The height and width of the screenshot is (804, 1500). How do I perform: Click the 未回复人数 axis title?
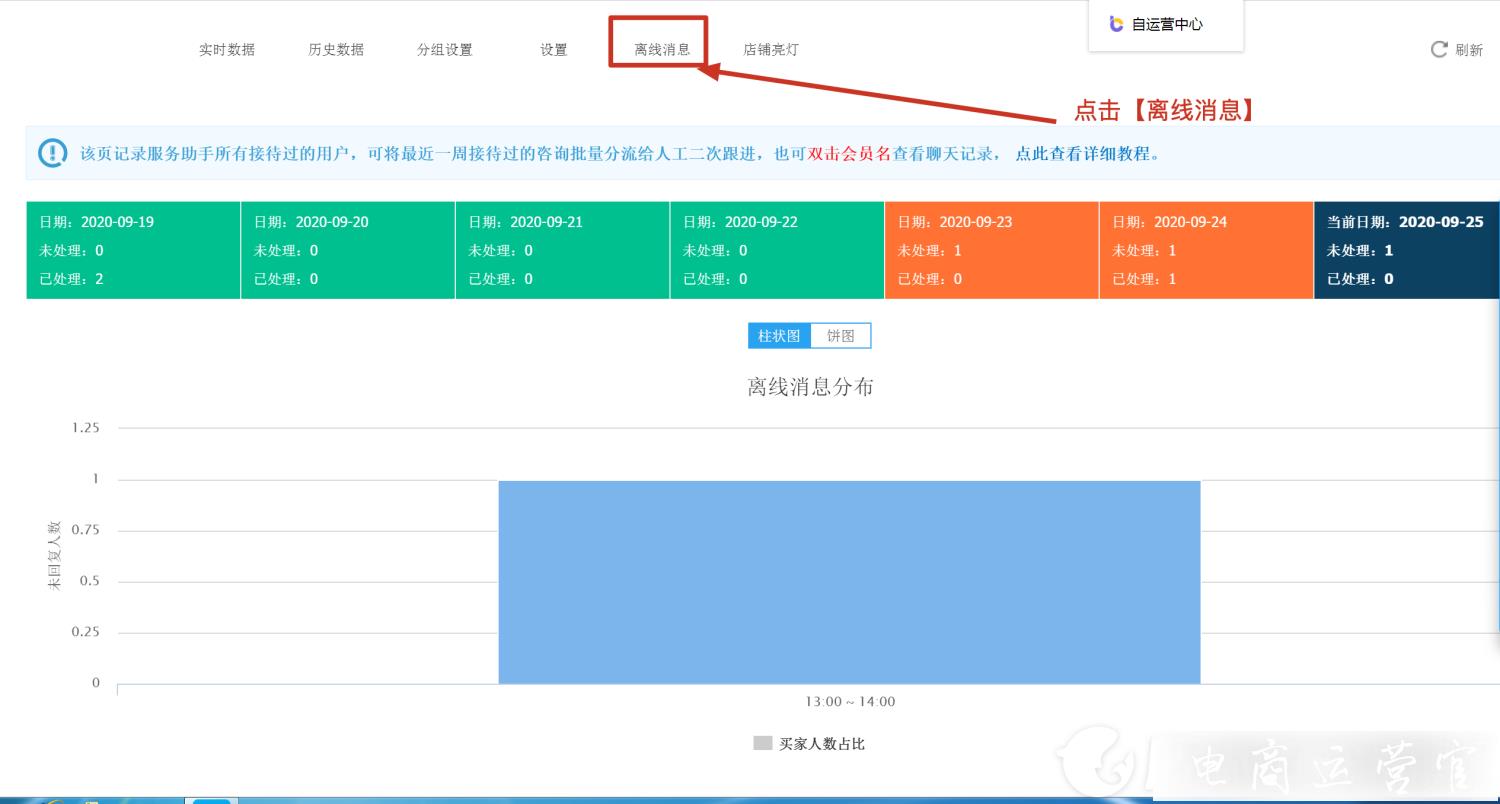(55, 555)
